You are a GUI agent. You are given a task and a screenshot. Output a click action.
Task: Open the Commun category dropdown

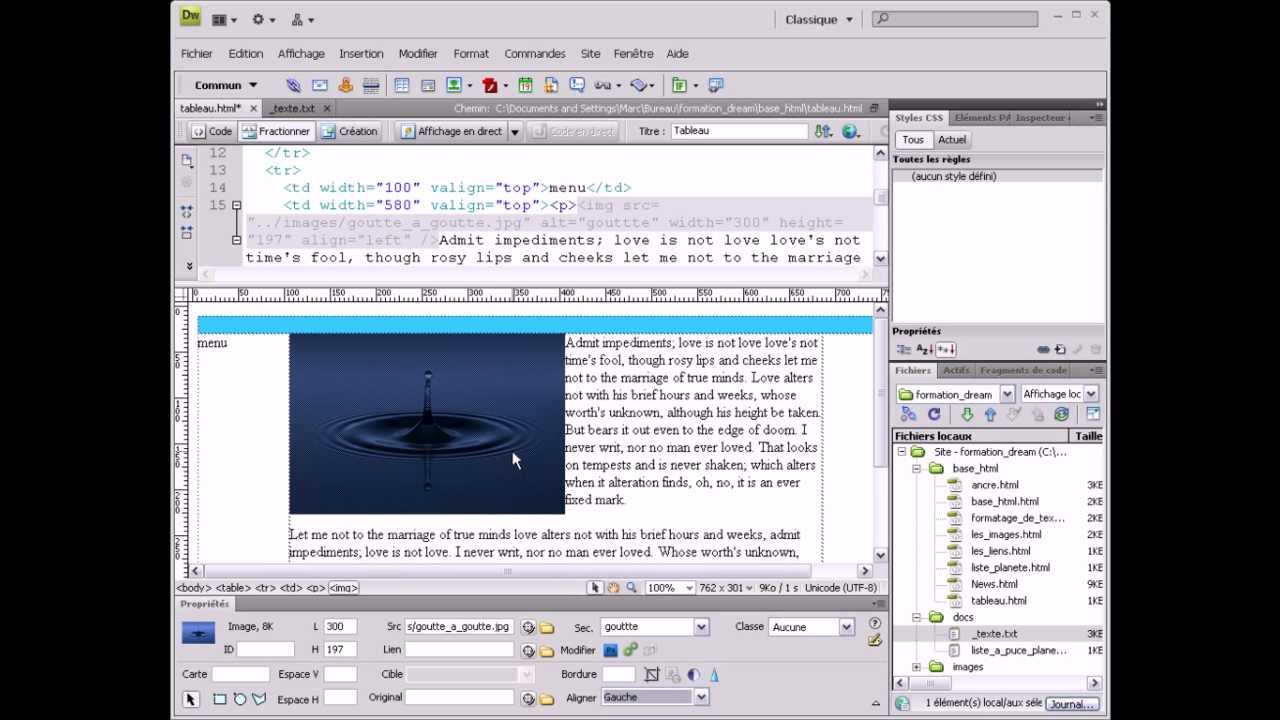coord(227,85)
